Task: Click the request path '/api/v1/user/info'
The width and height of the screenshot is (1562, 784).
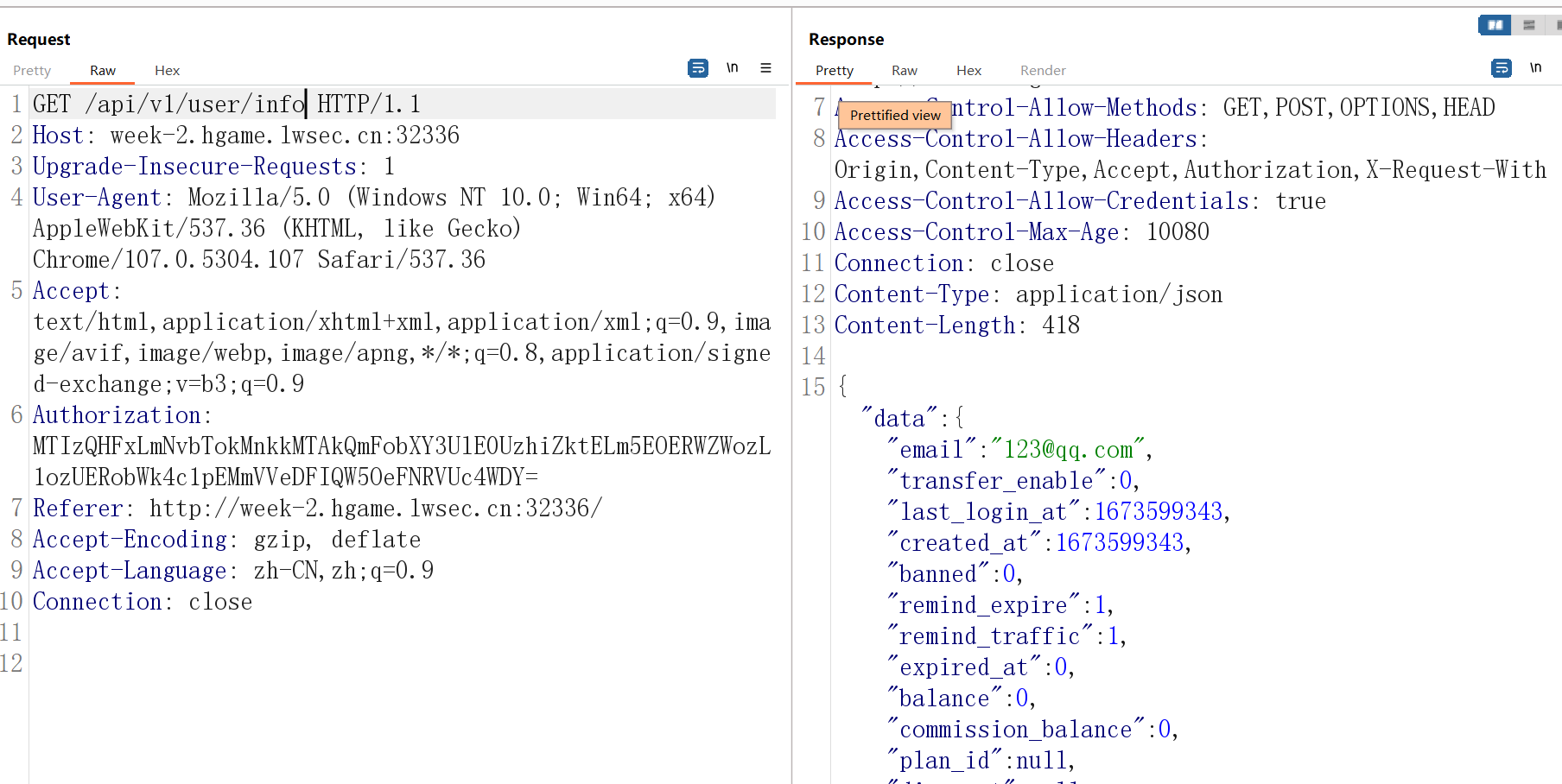Action: [194, 104]
